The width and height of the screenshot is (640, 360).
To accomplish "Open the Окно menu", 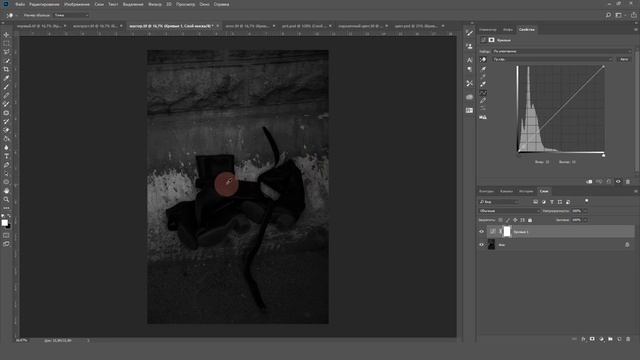I will click(x=204, y=4).
